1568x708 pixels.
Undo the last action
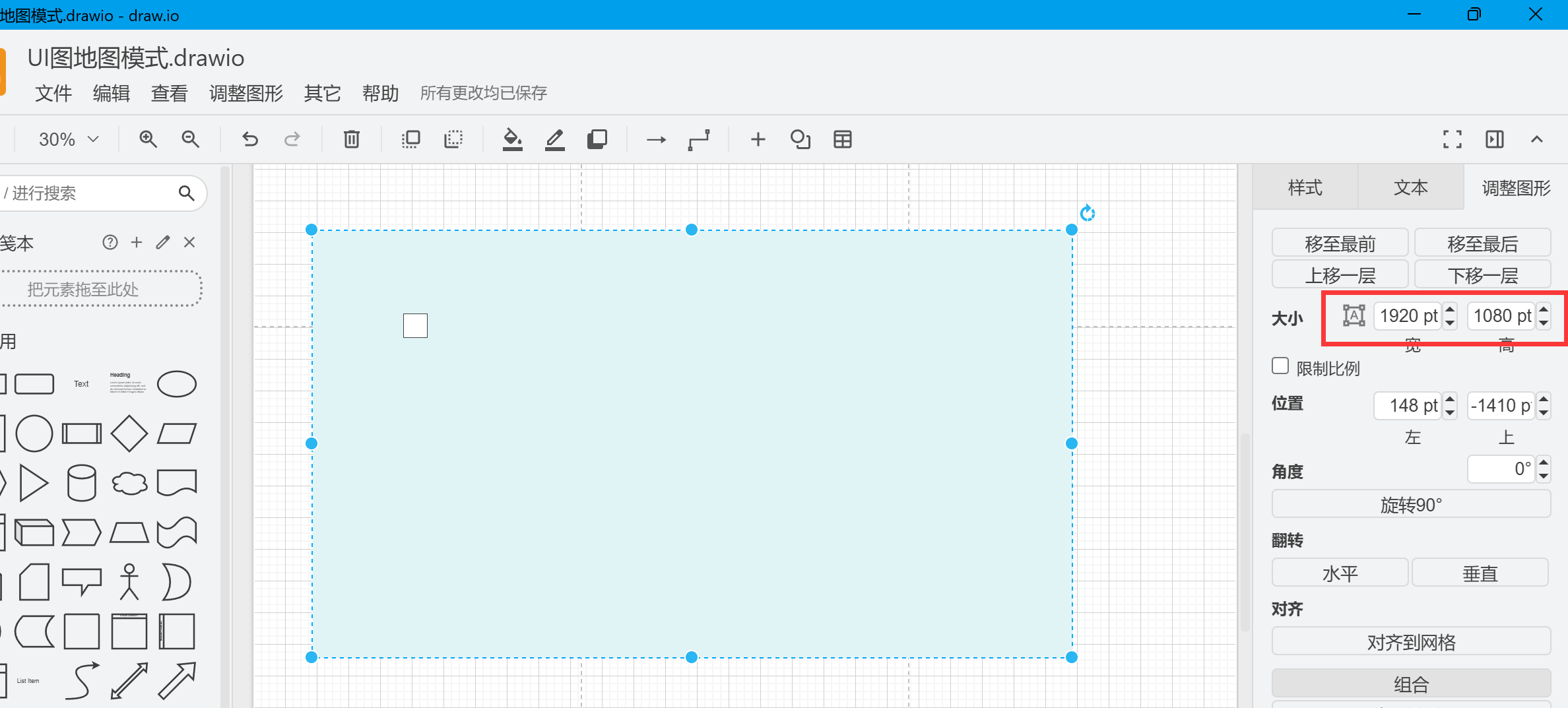click(250, 139)
